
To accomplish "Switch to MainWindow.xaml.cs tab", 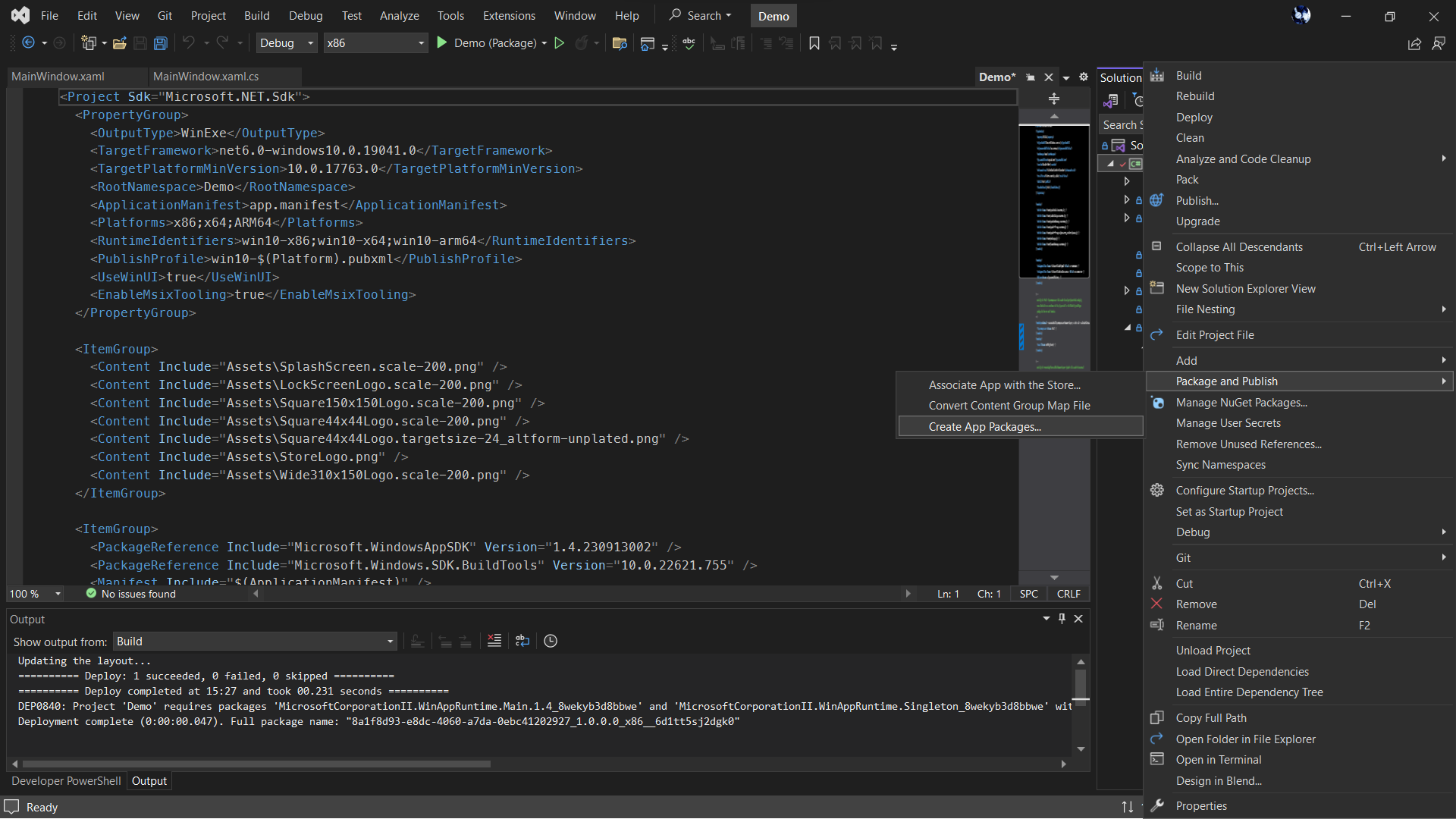I will (x=206, y=77).
